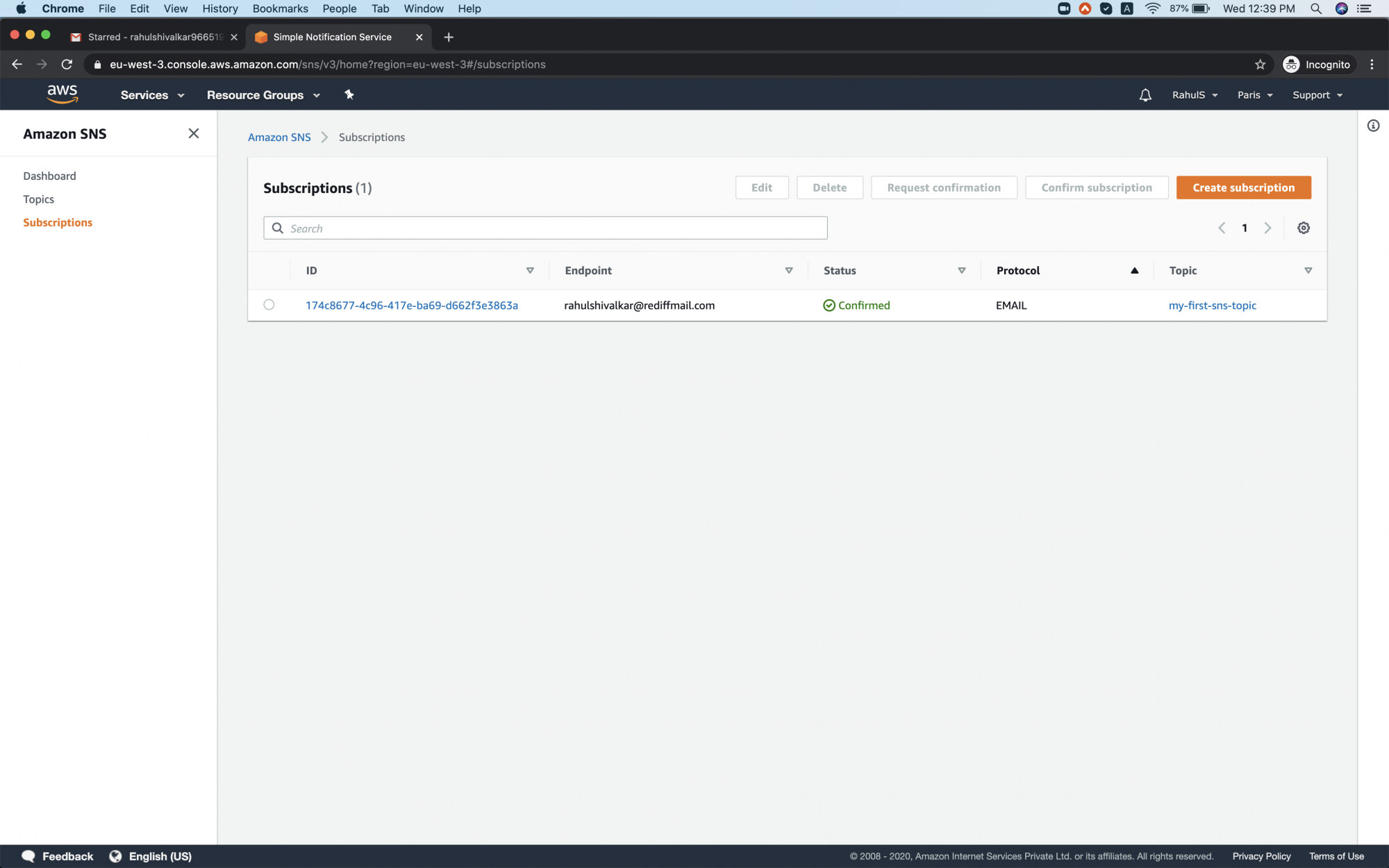Click the pin favorites icon in navigation bar
1389x868 pixels.
(x=349, y=94)
